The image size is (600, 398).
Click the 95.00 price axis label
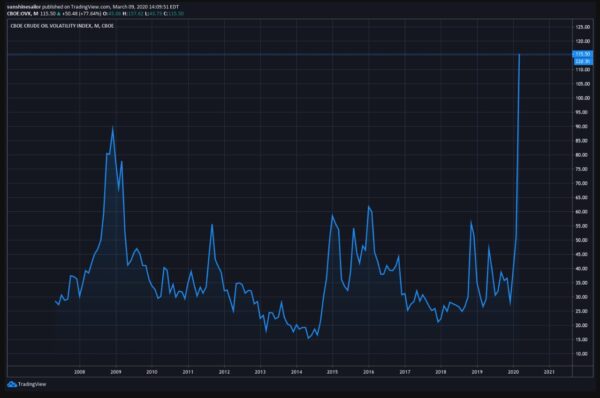tap(582, 112)
